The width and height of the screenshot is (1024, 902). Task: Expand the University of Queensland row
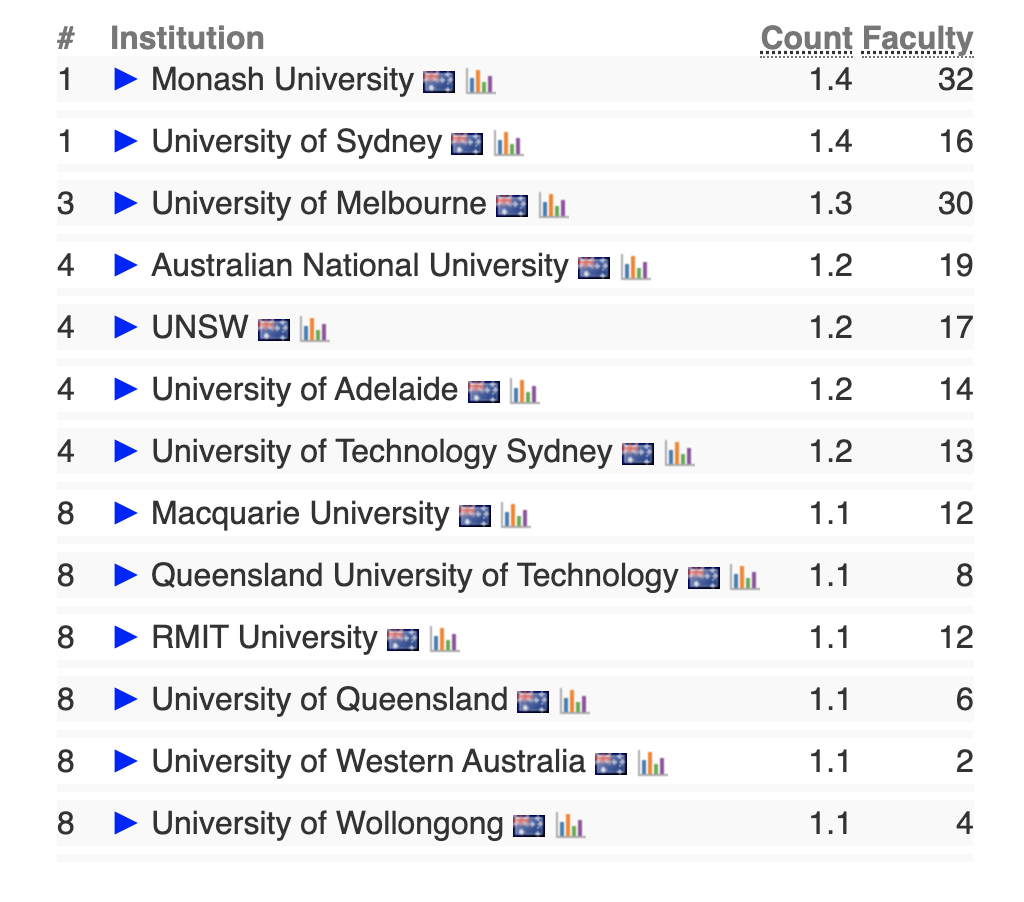click(x=125, y=700)
